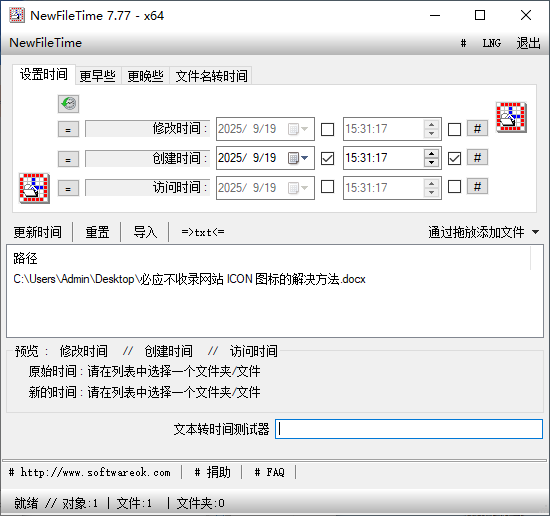This screenshot has width=550, height=516.
Task: Click the 文本转时间测试器 input field
Action: tap(409, 429)
